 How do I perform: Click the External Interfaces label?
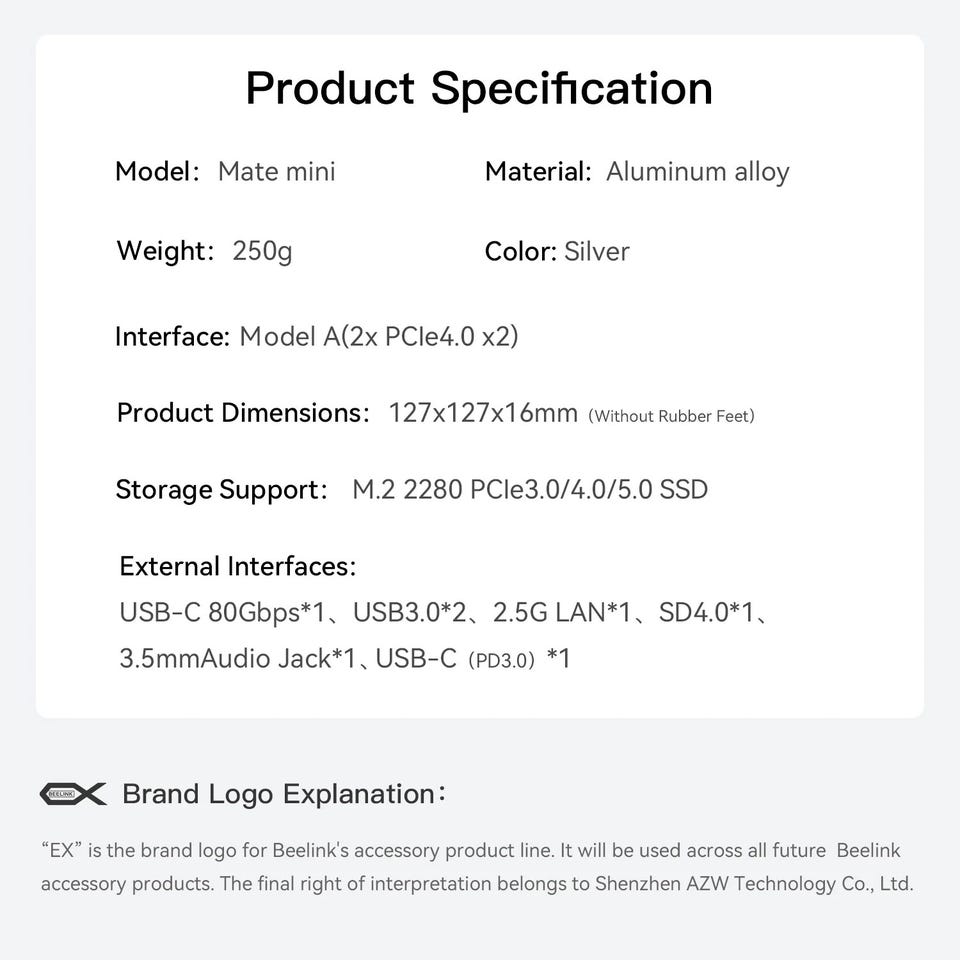[238, 566]
